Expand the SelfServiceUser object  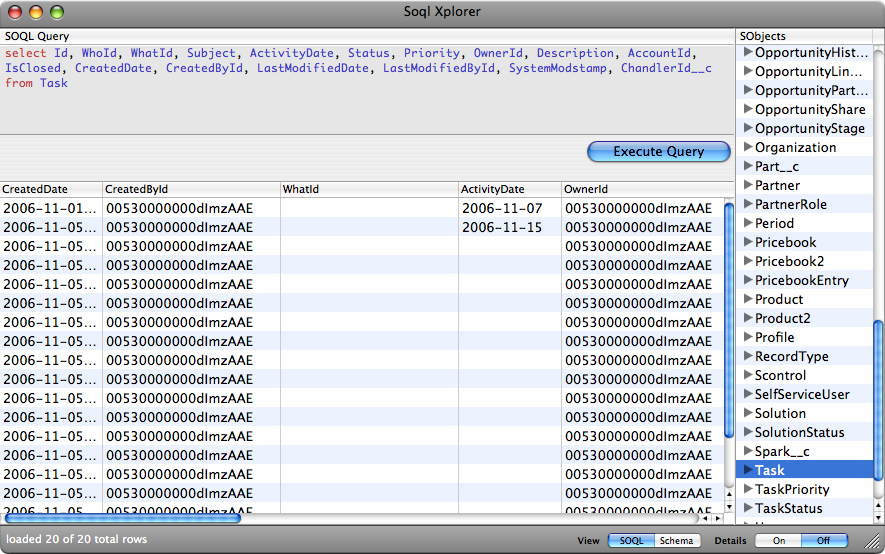click(x=748, y=393)
